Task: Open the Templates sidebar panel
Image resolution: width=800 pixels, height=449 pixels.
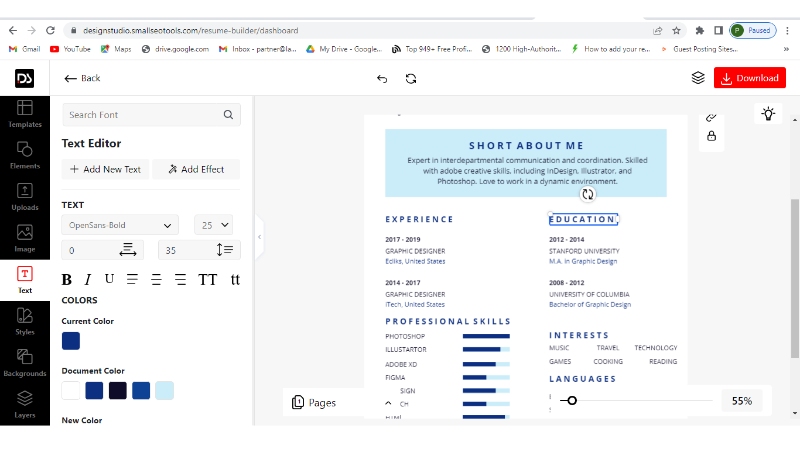Action: coord(25,114)
